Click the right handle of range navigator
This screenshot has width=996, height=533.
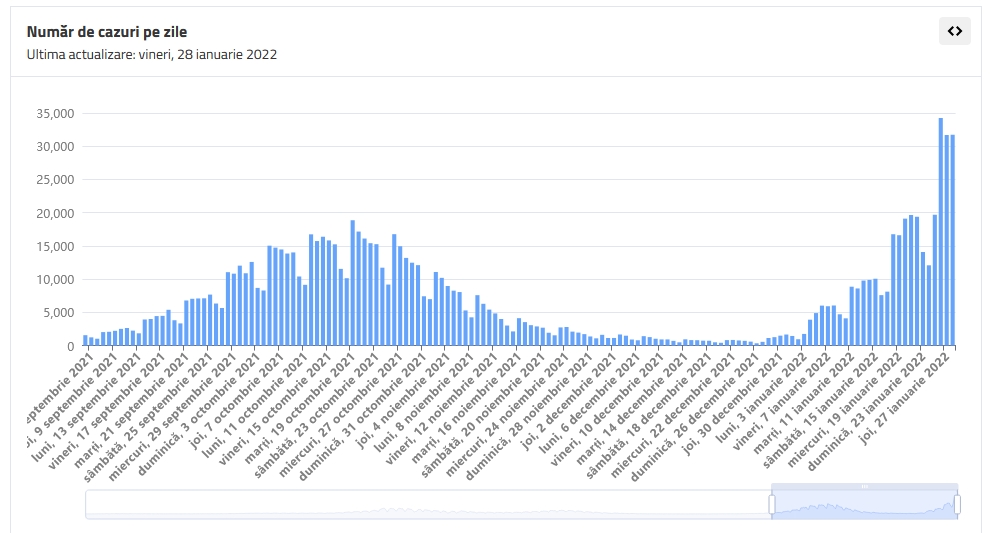957,505
